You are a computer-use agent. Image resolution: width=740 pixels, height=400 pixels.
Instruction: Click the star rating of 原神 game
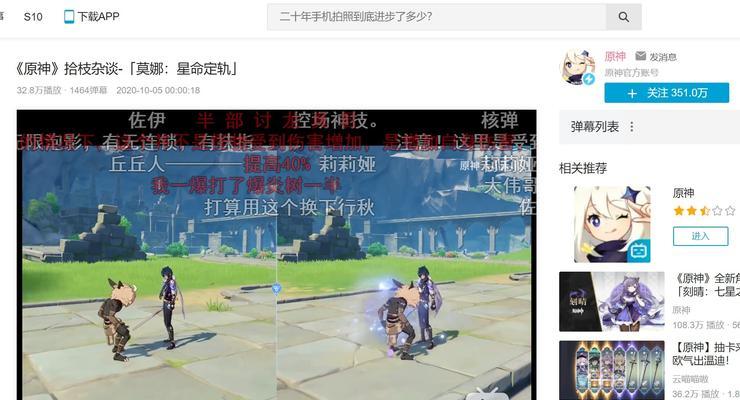click(x=704, y=211)
